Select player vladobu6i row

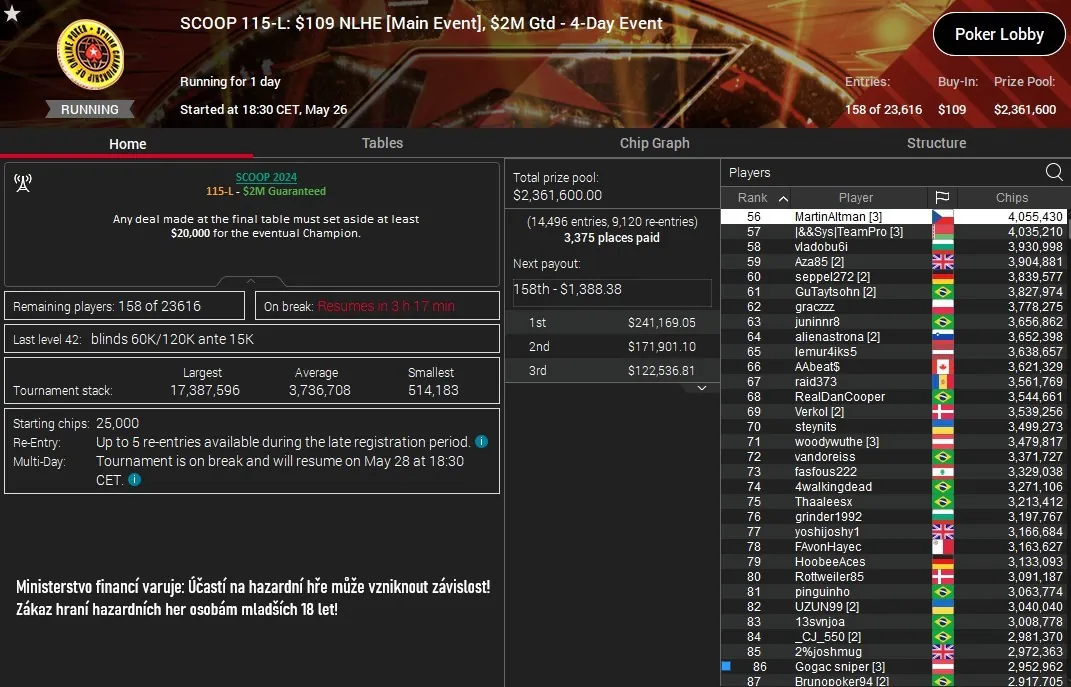click(893, 247)
